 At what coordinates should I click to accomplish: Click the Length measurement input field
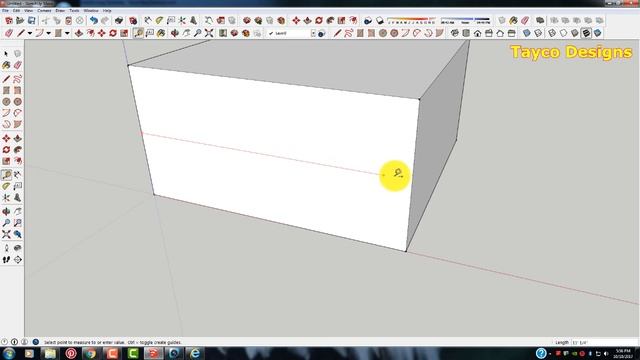604,342
